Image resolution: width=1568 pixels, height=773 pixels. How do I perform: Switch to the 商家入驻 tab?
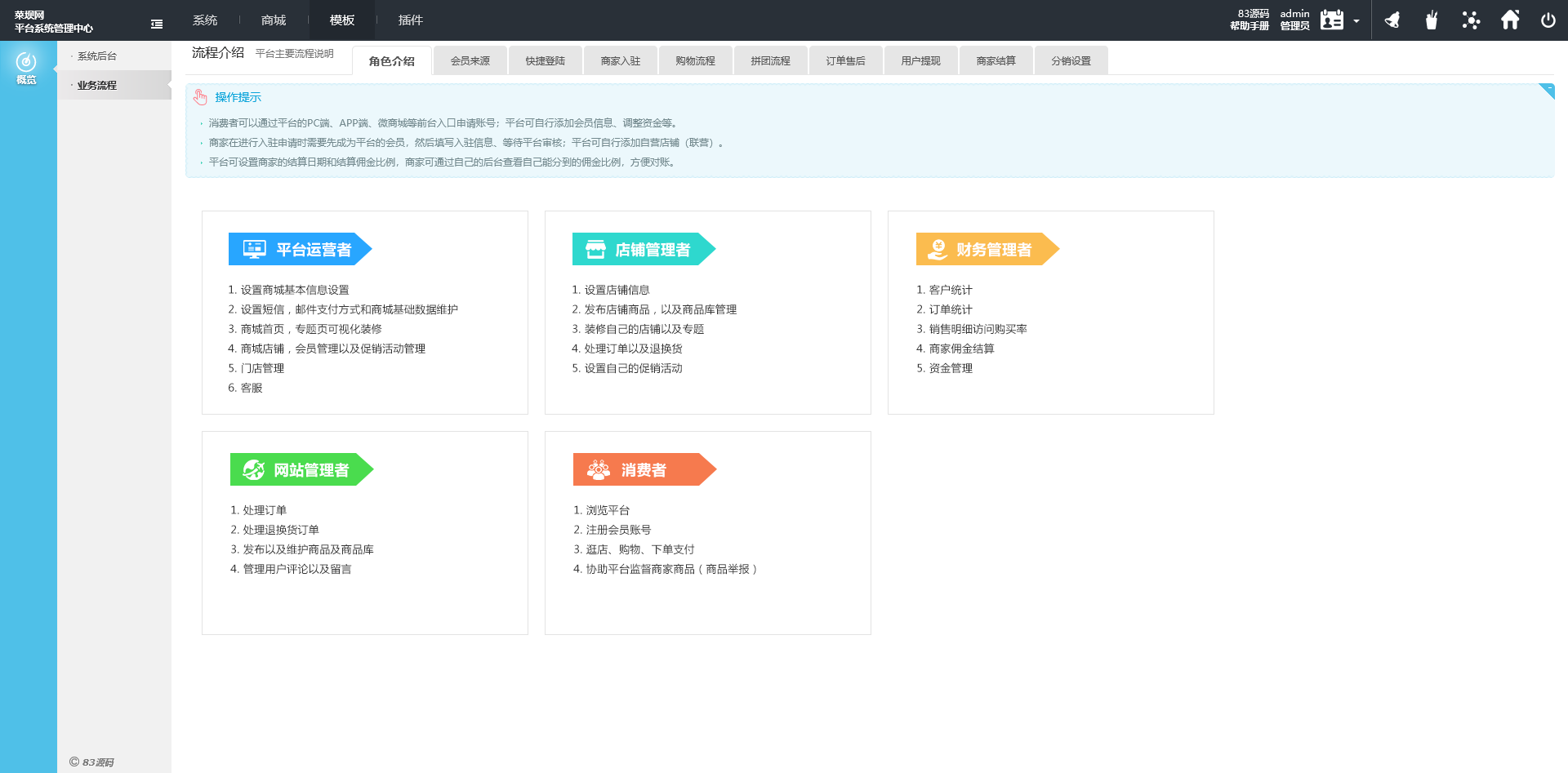click(x=621, y=61)
